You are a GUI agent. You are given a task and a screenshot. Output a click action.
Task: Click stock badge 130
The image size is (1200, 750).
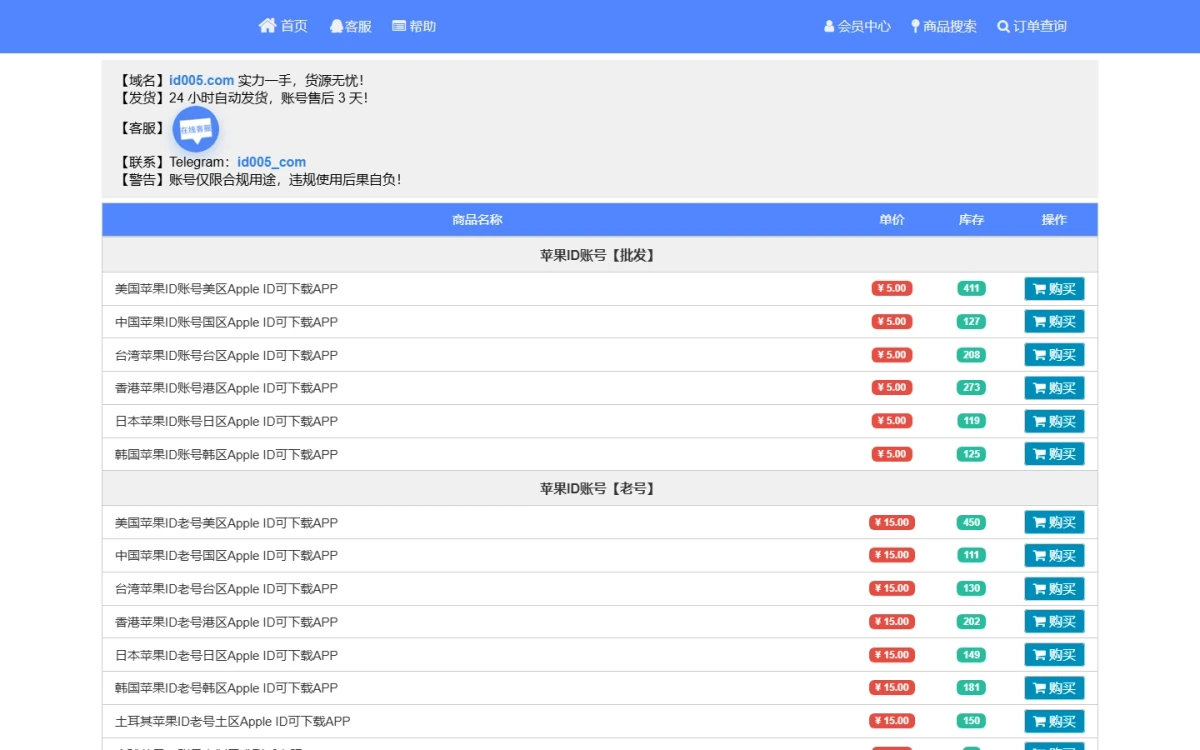(x=971, y=588)
